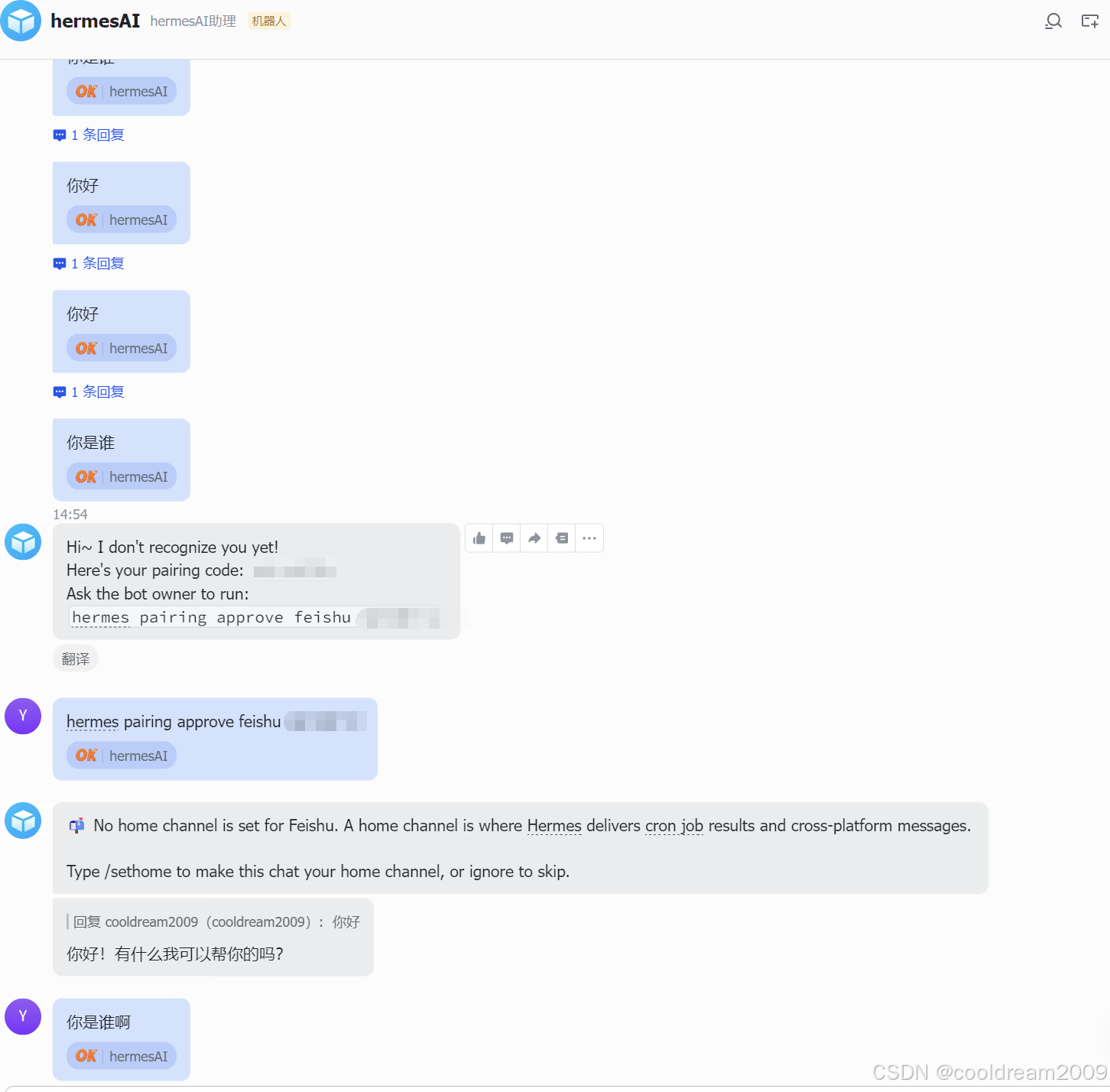Expand 1 条回复 under second 你好 message
The height and width of the screenshot is (1092, 1110).
click(89, 392)
